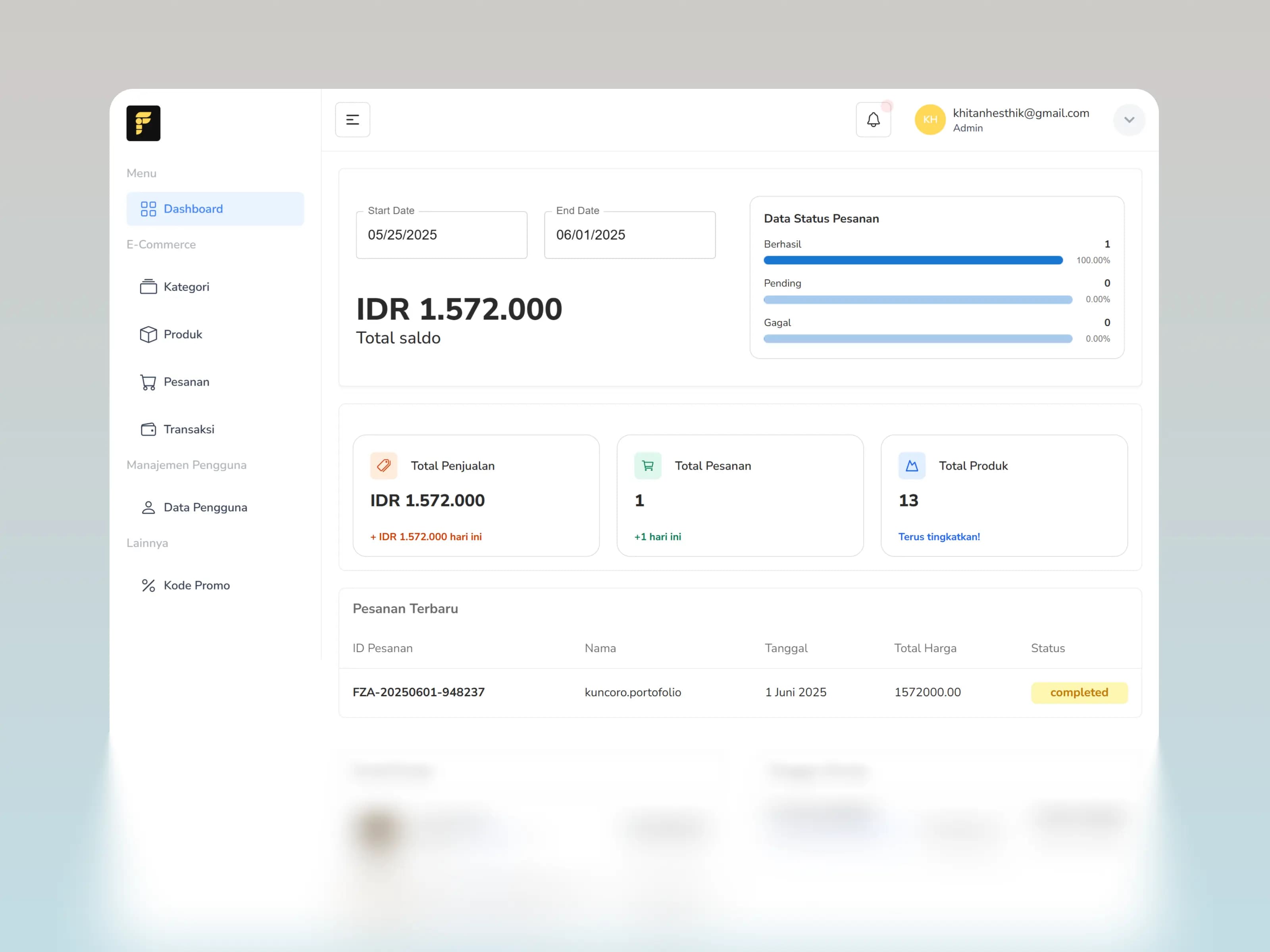Click the '1 Juni 2025' date cell
The image size is (1270, 952).
click(795, 692)
